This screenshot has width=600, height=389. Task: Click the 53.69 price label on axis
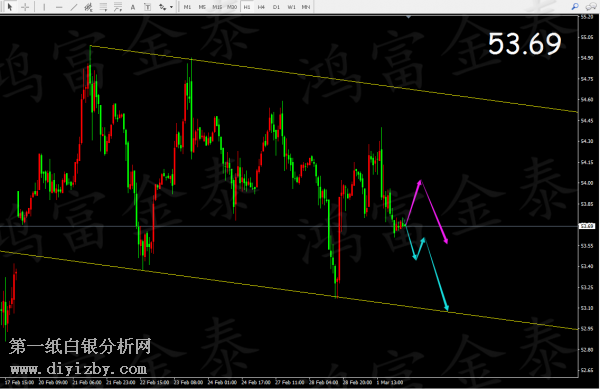pyautogui.click(x=587, y=226)
